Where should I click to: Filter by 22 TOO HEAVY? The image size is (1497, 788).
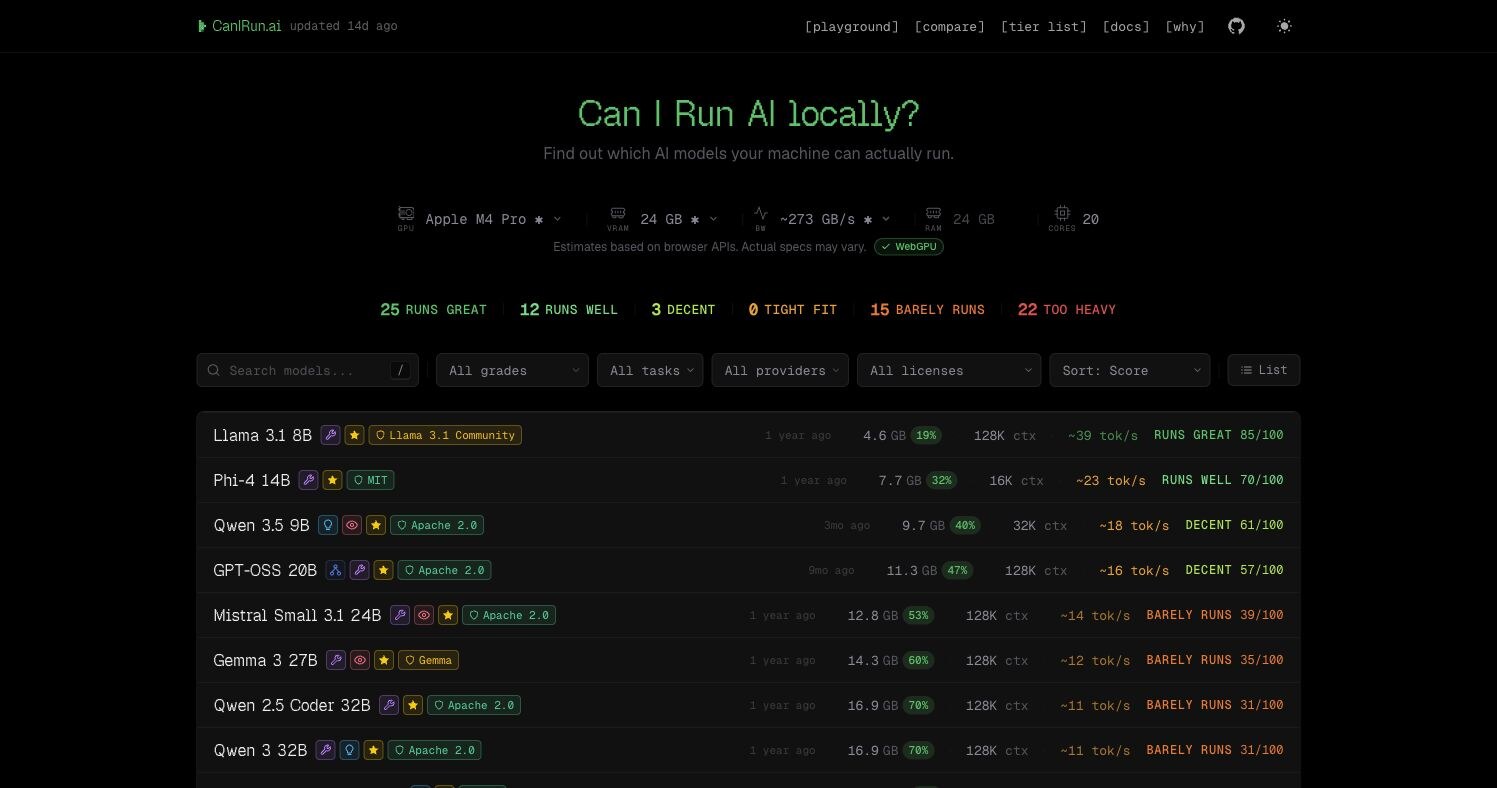point(1066,310)
